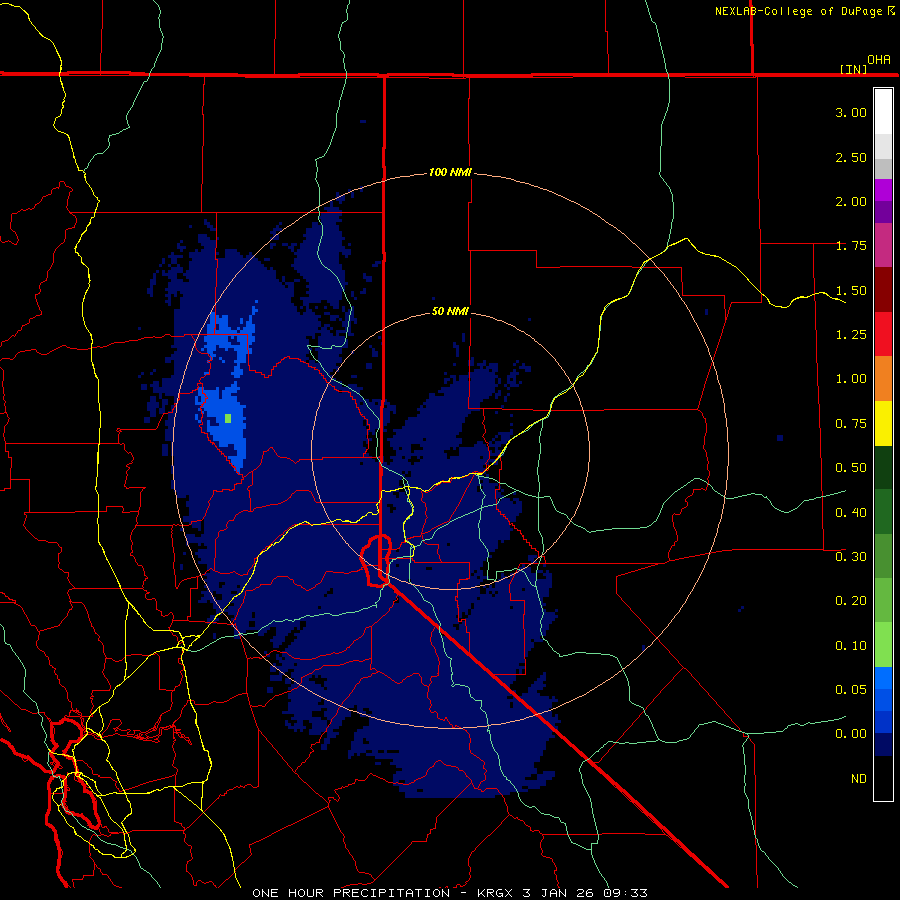Viewport: 900px width, 900px height.
Task: Select the 1.75 legend value
Action: [851, 246]
